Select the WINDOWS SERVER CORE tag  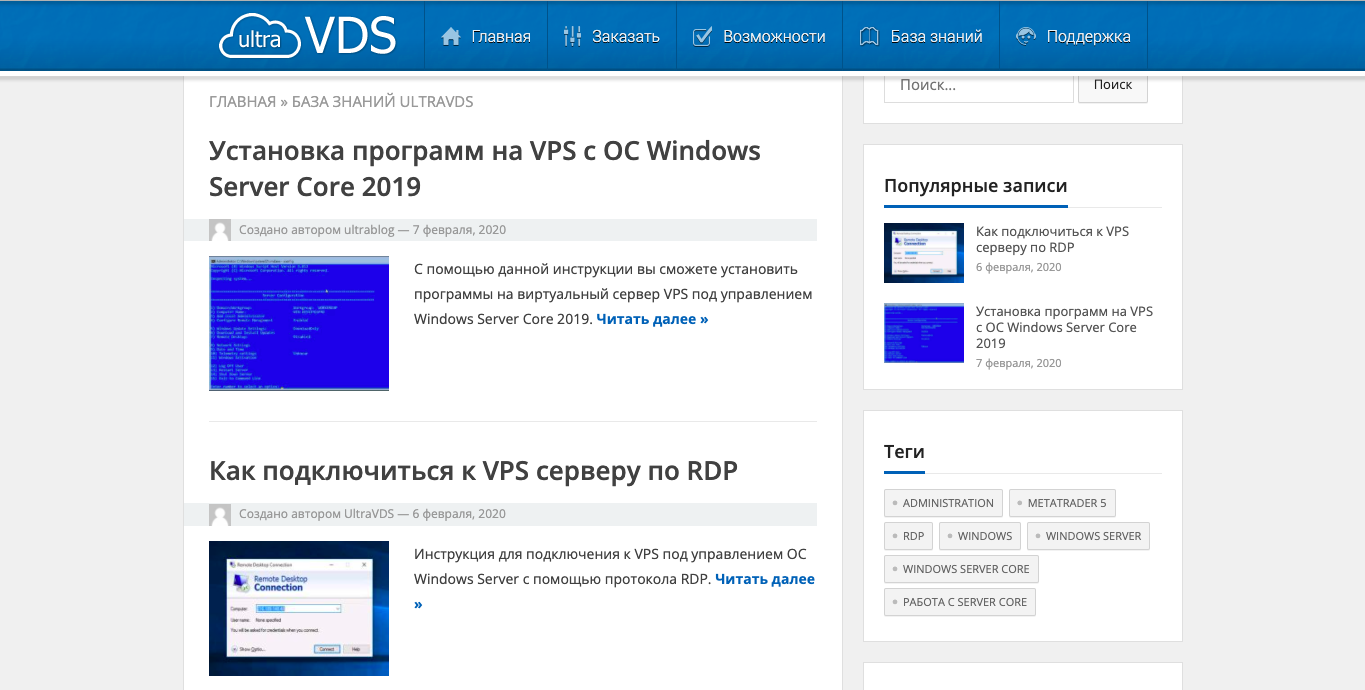tap(961, 569)
